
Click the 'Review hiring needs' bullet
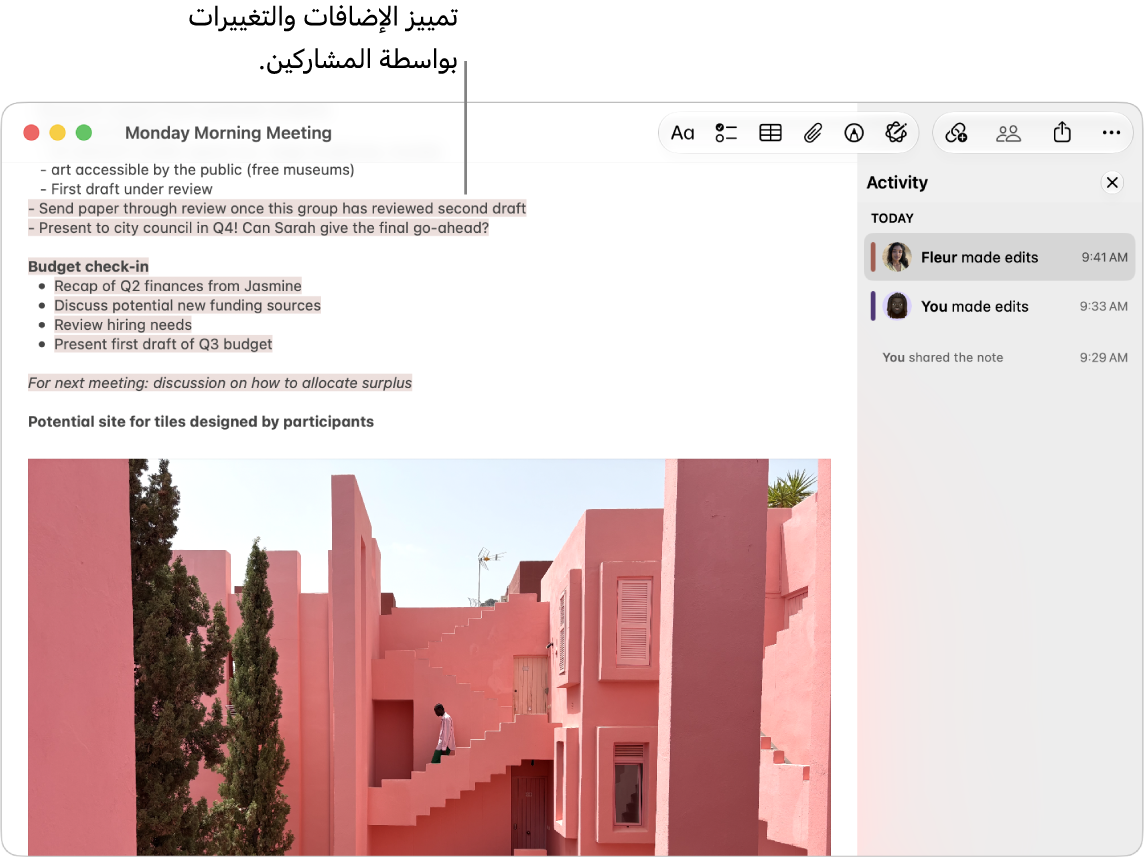coord(123,325)
